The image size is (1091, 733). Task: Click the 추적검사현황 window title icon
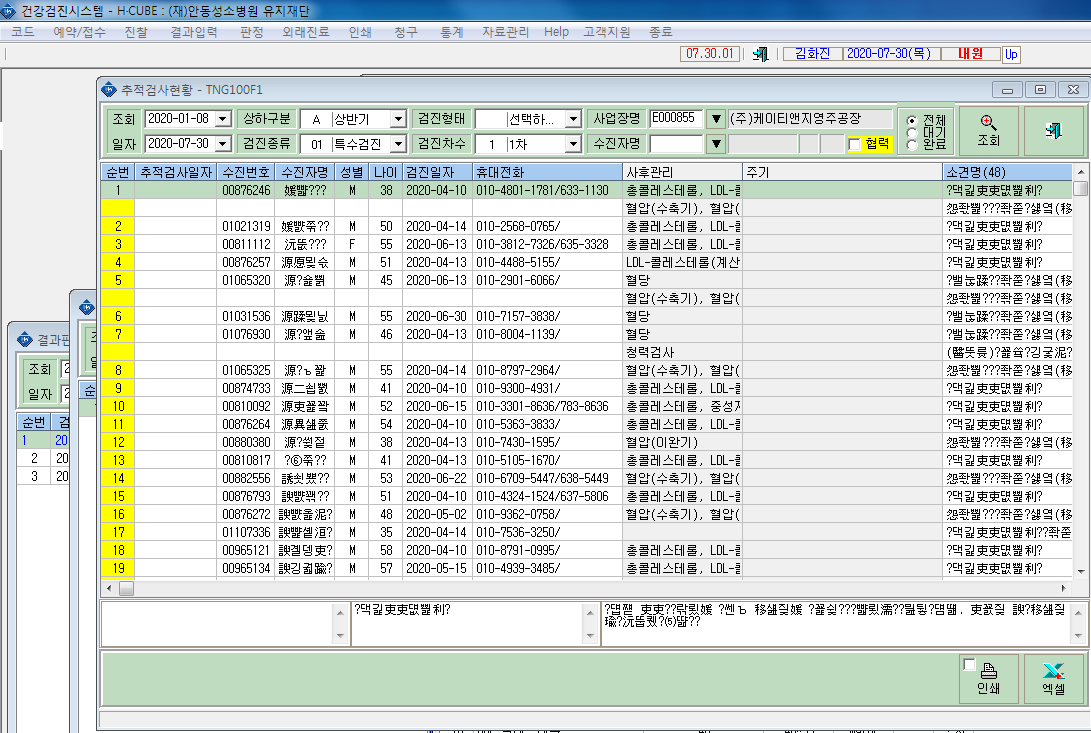(x=109, y=90)
